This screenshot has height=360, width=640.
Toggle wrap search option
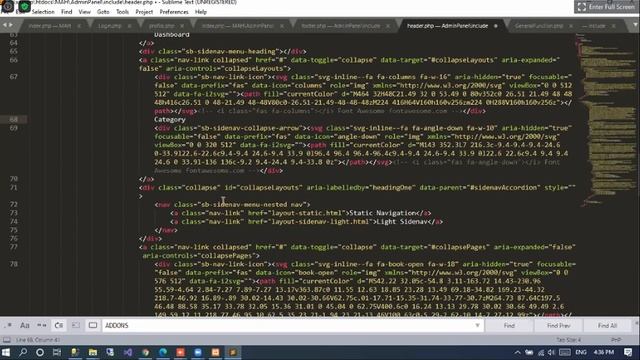tap(59, 325)
